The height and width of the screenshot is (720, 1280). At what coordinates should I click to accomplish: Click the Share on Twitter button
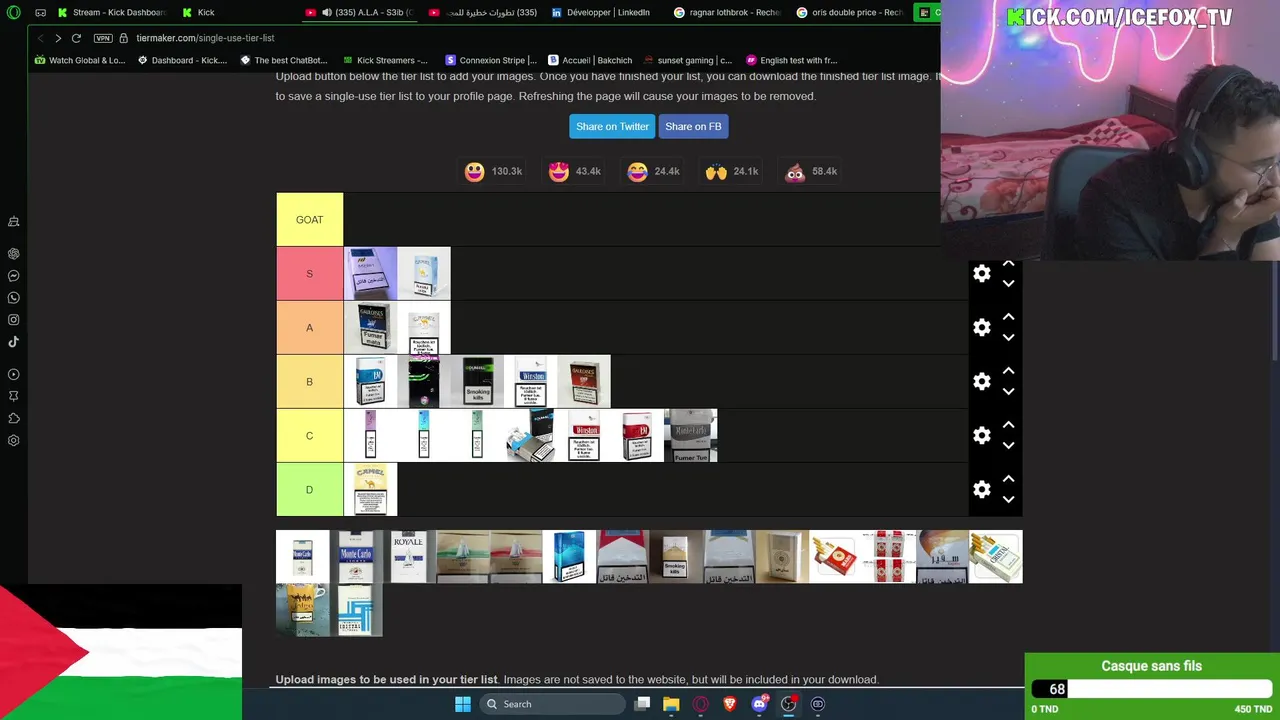pyautogui.click(x=612, y=127)
